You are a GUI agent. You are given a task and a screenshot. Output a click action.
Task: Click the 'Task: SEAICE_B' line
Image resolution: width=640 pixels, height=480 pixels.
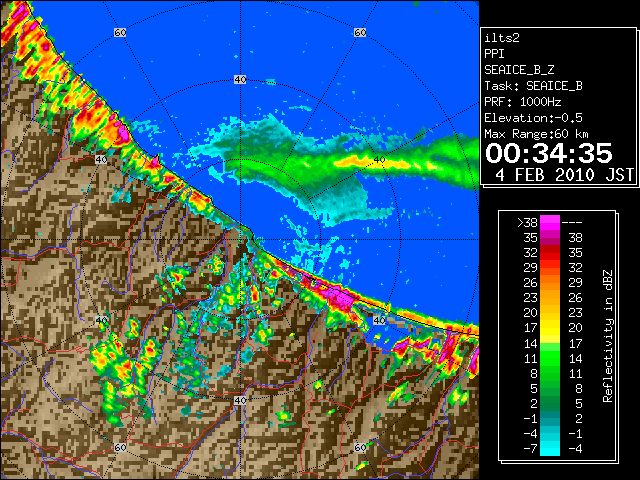[x=533, y=86]
